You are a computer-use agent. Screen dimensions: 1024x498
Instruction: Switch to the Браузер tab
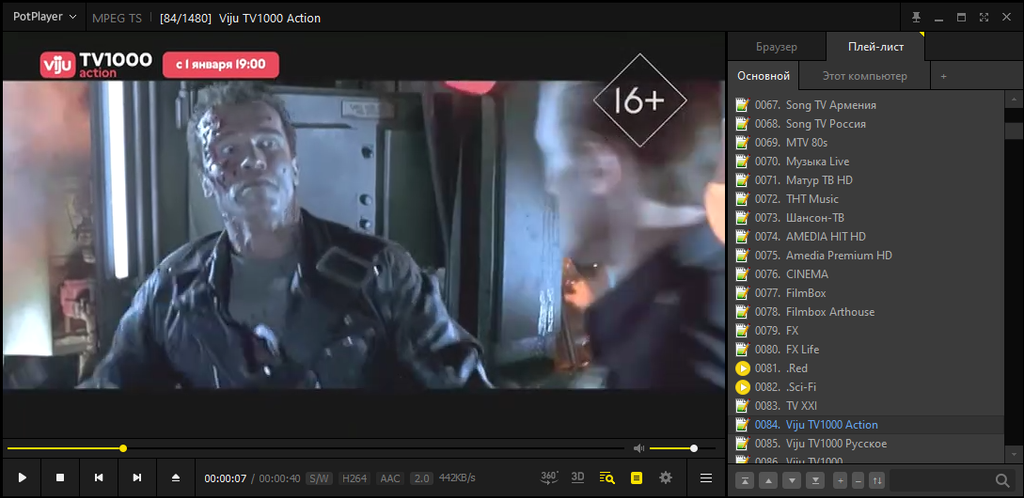coord(776,47)
